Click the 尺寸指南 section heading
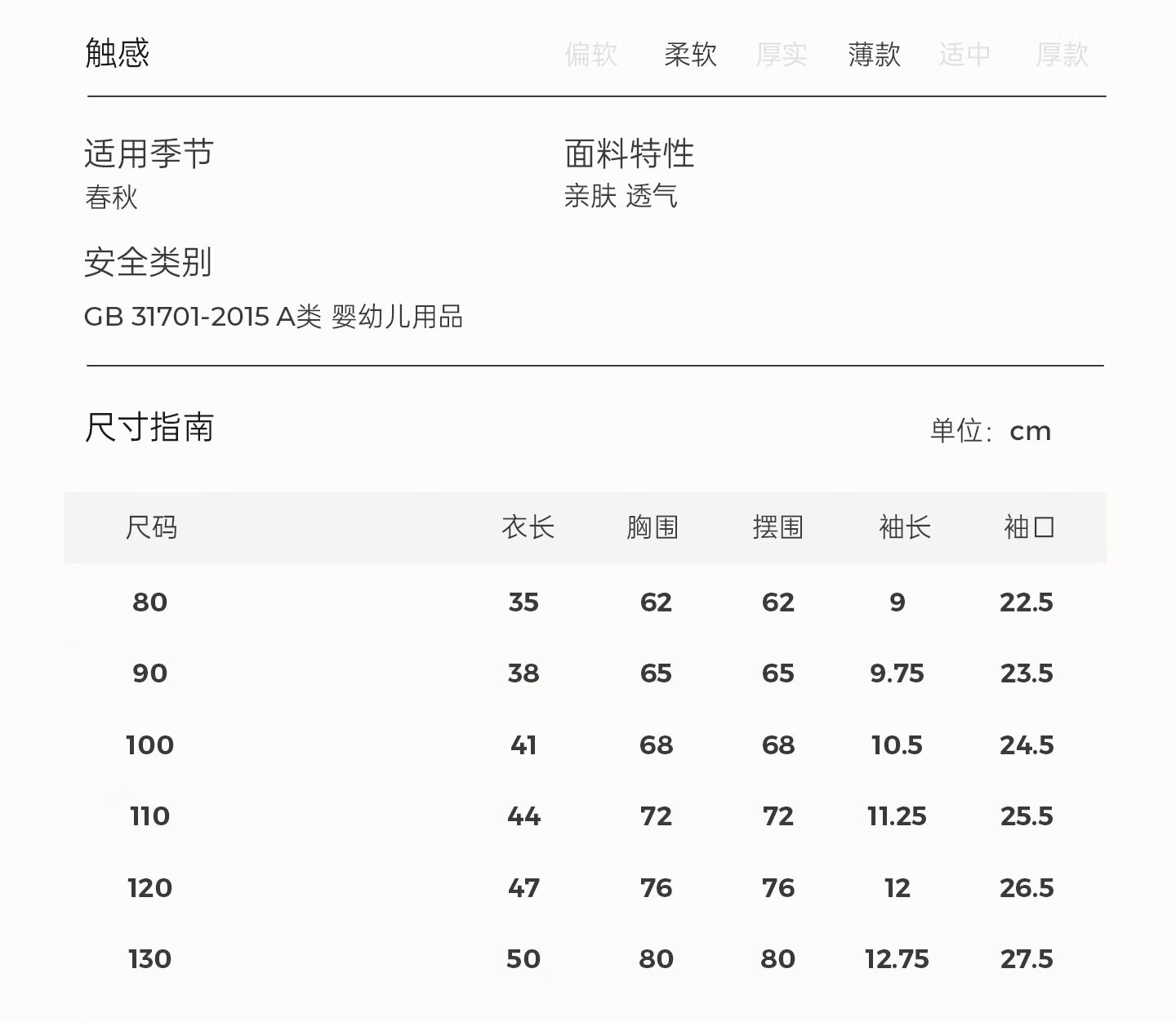This screenshot has width=1176, height=1022. click(149, 428)
